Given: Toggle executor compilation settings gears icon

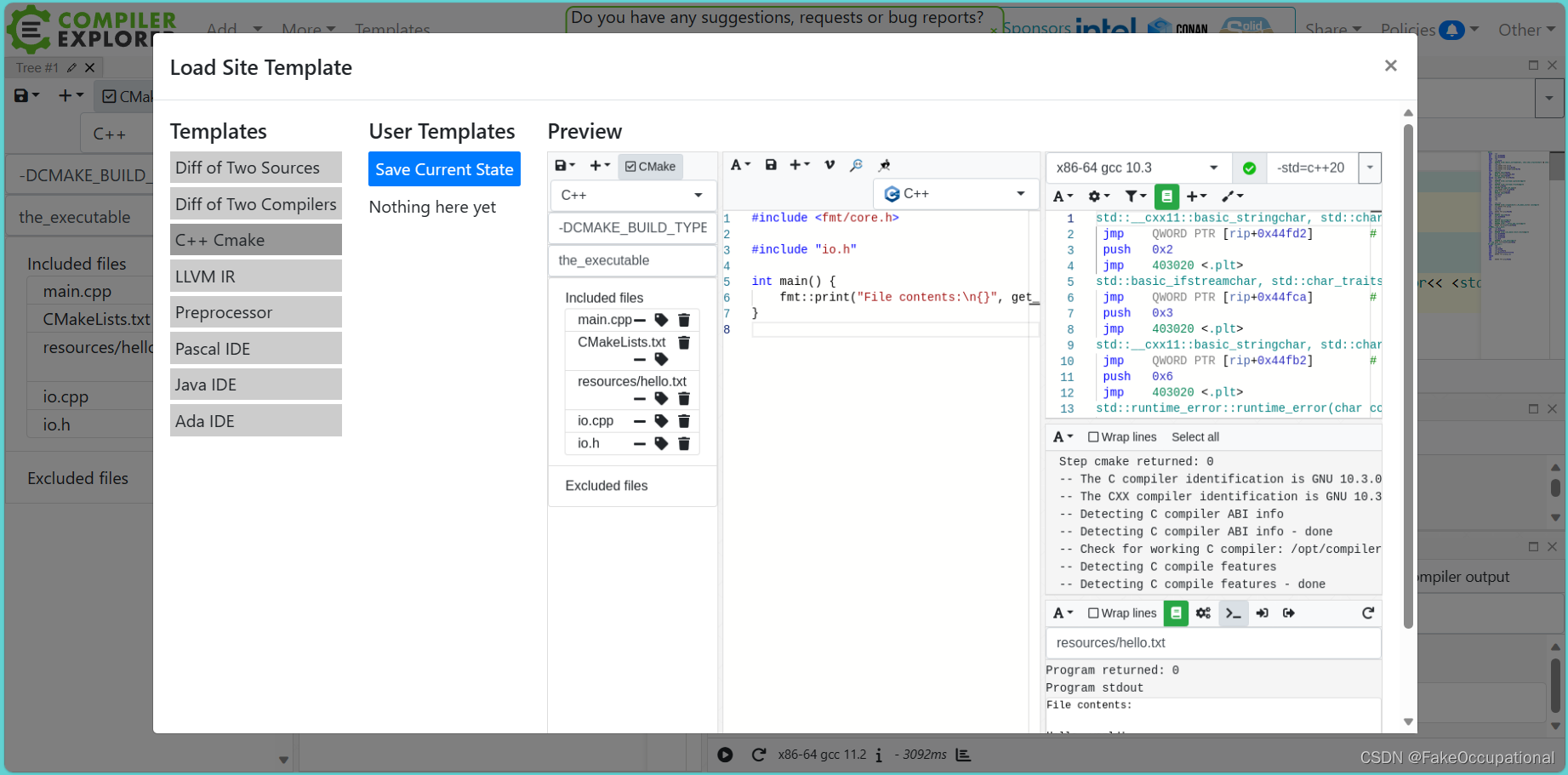Looking at the screenshot, I should tap(1203, 613).
